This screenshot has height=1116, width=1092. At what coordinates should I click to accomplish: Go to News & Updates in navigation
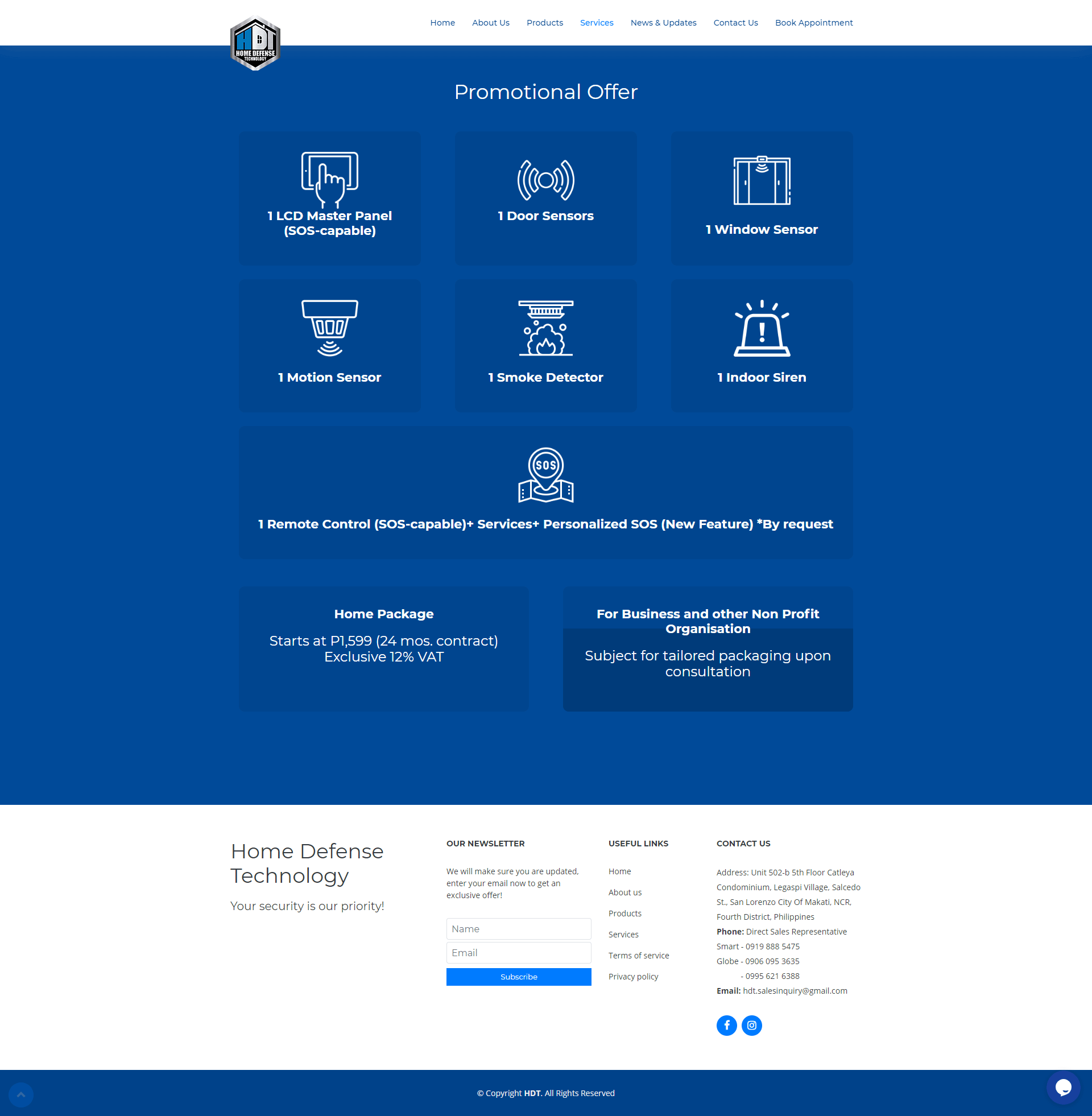pos(663,23)
